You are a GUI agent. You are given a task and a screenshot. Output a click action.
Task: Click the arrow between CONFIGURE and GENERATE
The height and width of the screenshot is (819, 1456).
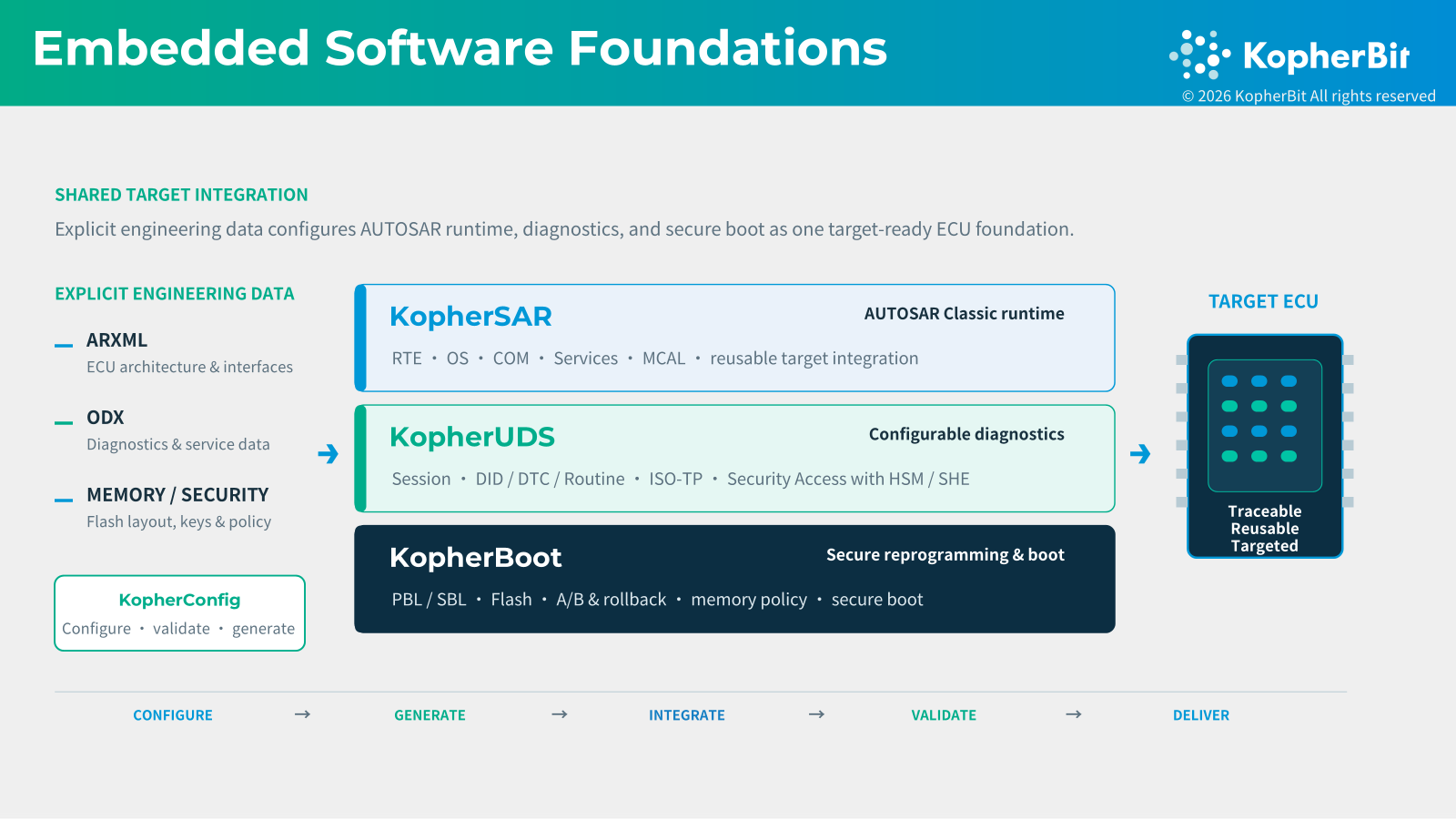point(303,714)
